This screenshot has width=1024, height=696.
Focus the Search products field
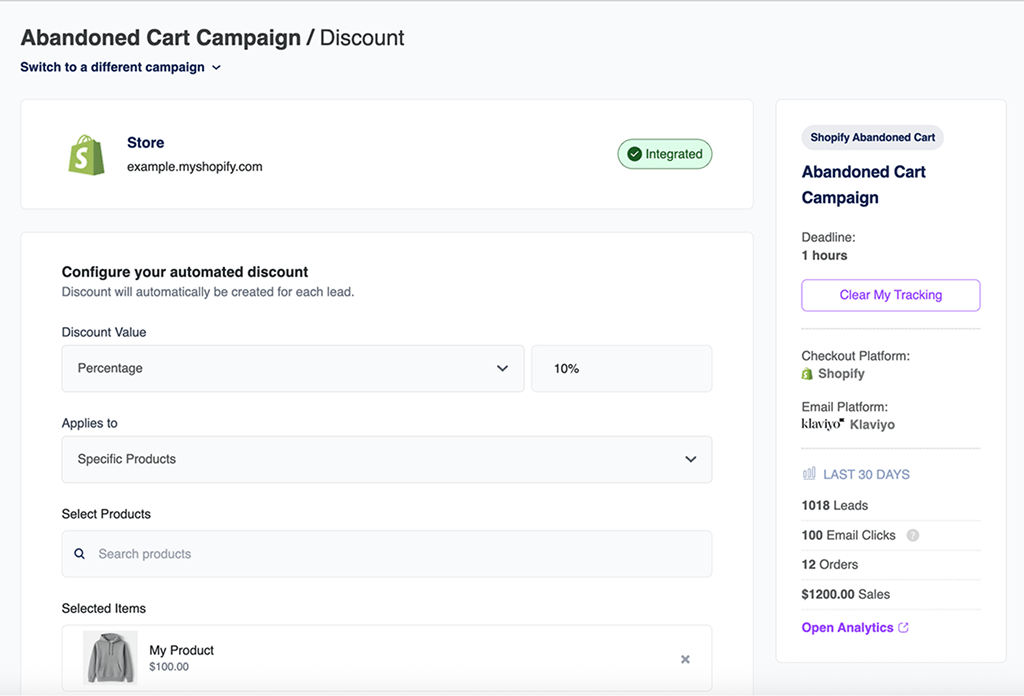pos(400,554)
